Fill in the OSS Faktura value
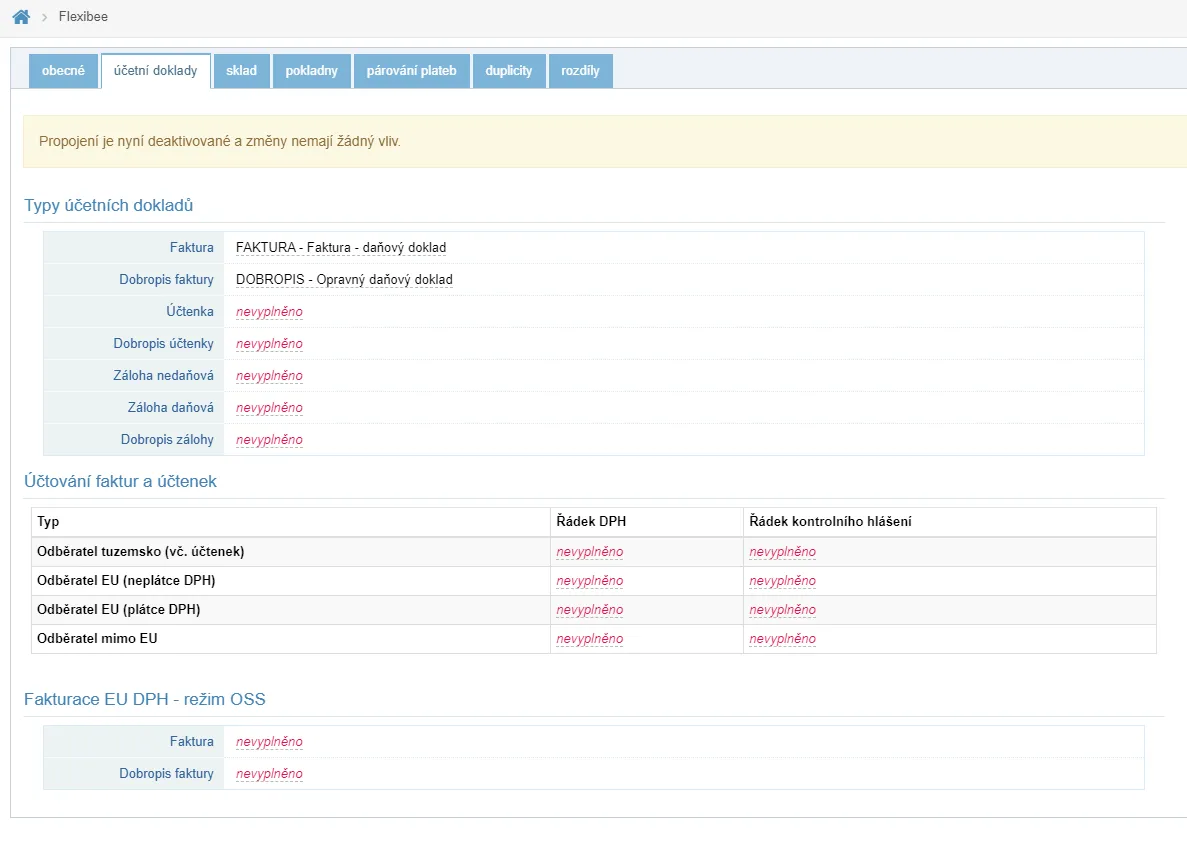1187x862 pixels. pos(269,742)
